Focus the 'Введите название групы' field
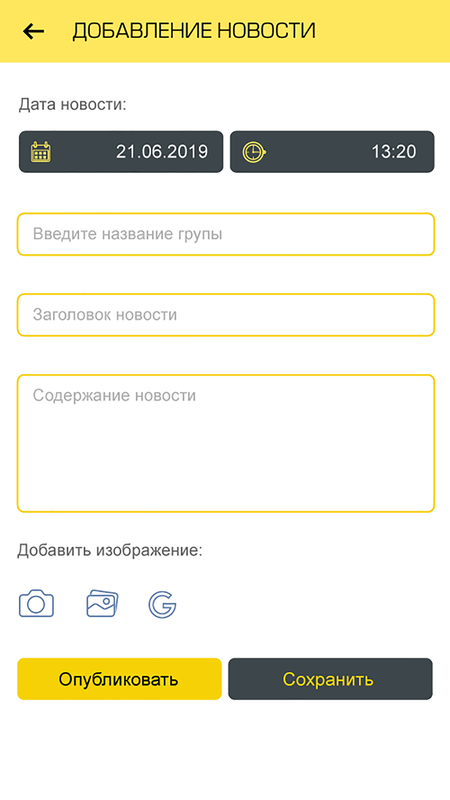 pyautogui.click(x=226, y=234)
